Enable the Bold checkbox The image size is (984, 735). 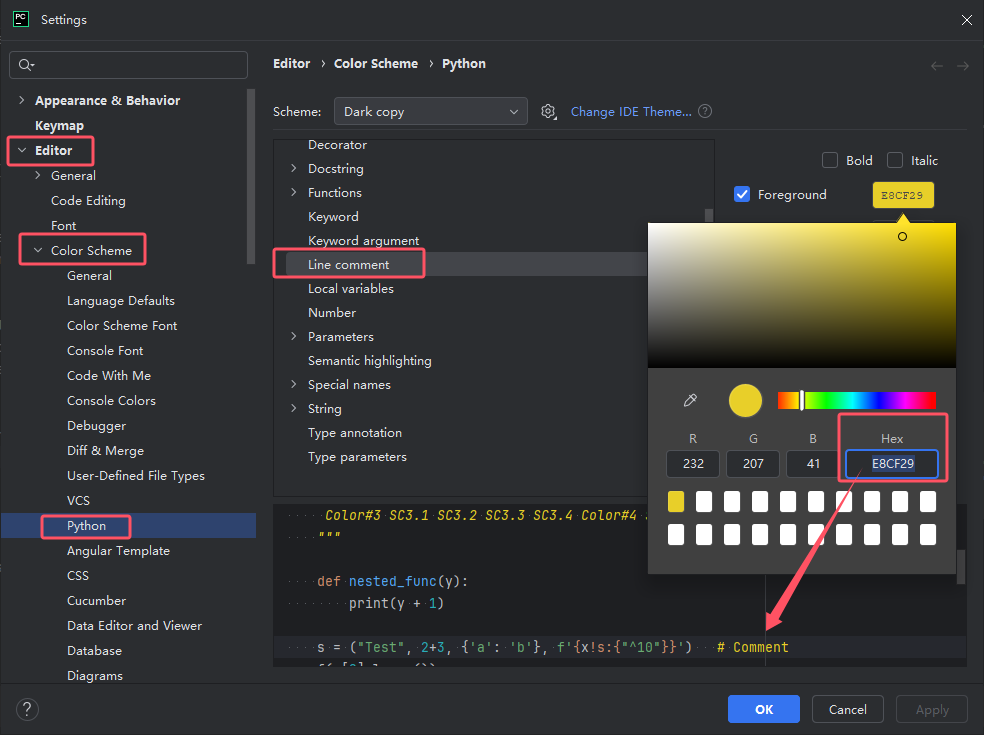pos(830,161)
